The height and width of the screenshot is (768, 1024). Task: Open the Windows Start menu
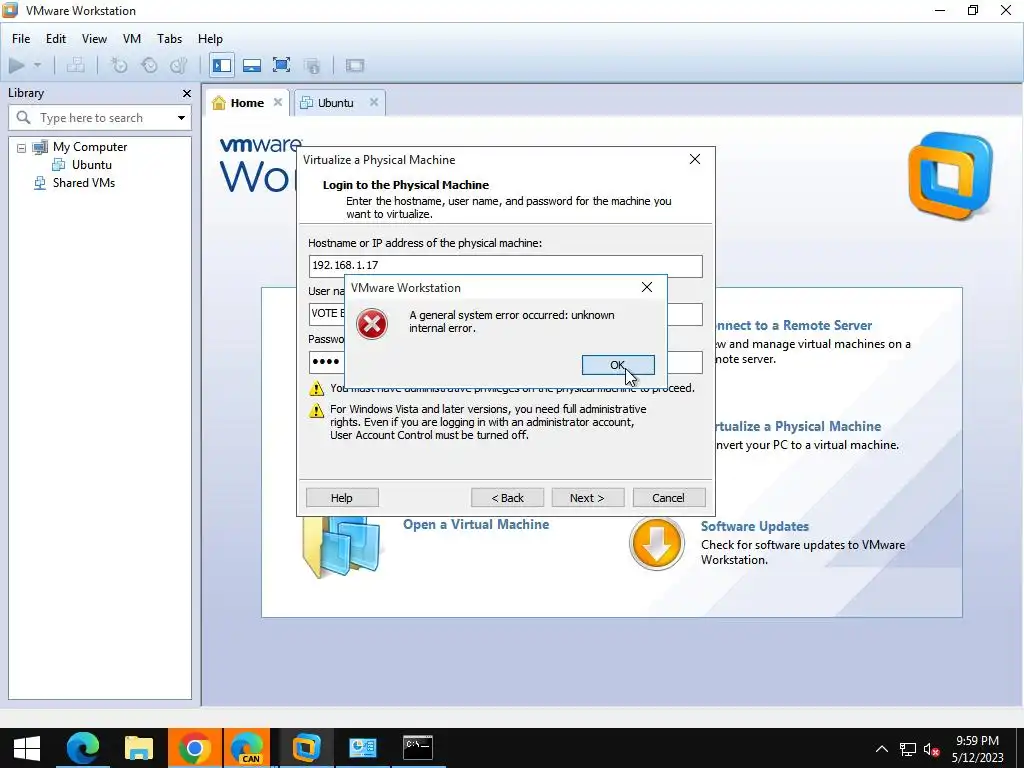point(27,748)
